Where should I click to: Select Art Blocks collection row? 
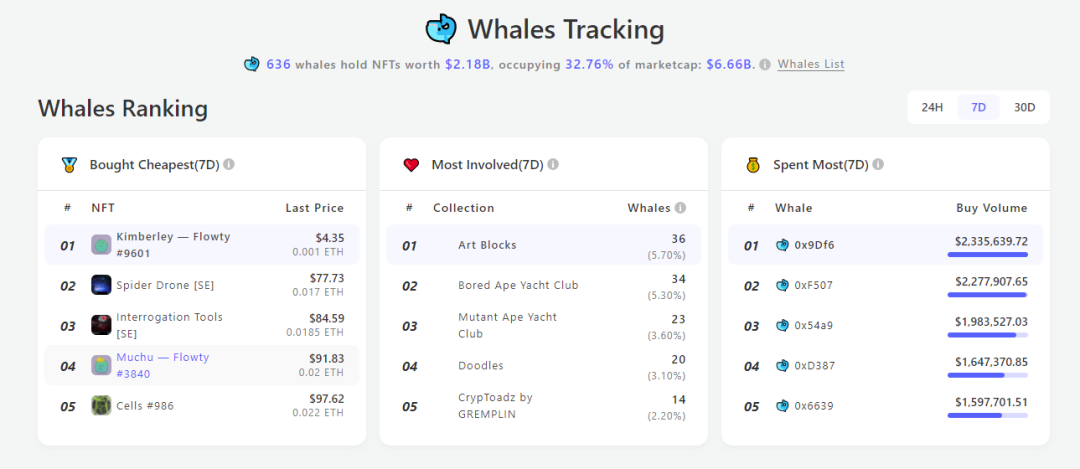coord(487,245)
